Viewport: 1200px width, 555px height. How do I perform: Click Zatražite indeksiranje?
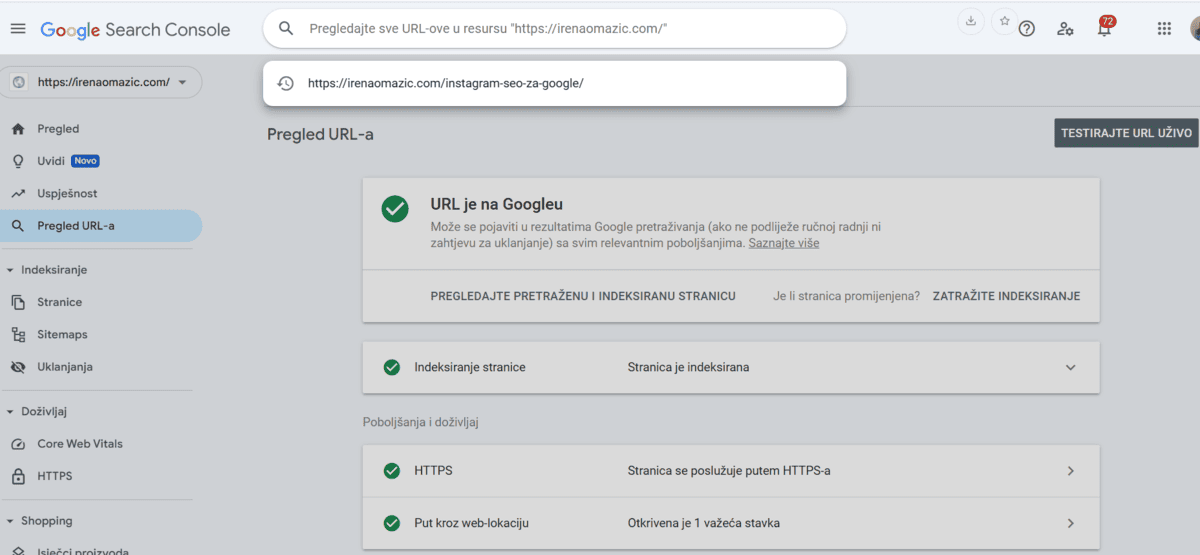[x=1006, y=296]
